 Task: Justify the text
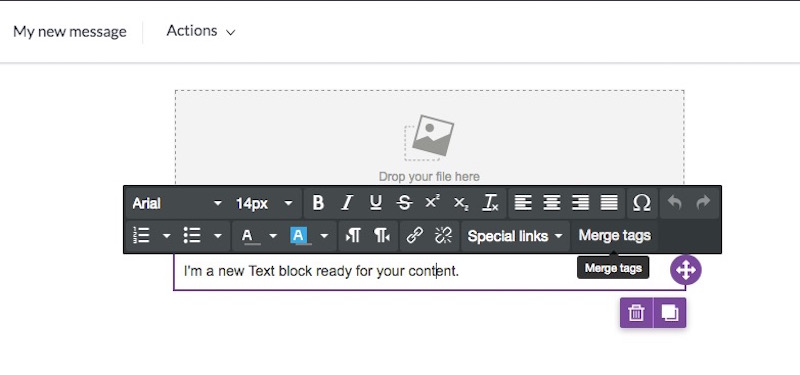[x=609, y=203]
